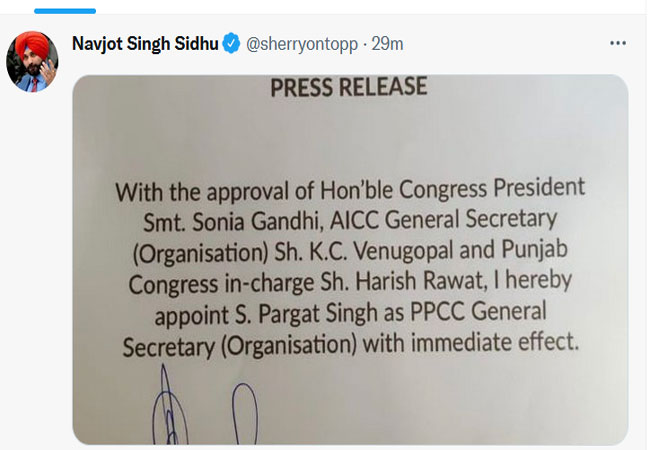This screenshot has width=650, height=450.
Task: Open the press release photo attachment
Action: click(350, 259)
